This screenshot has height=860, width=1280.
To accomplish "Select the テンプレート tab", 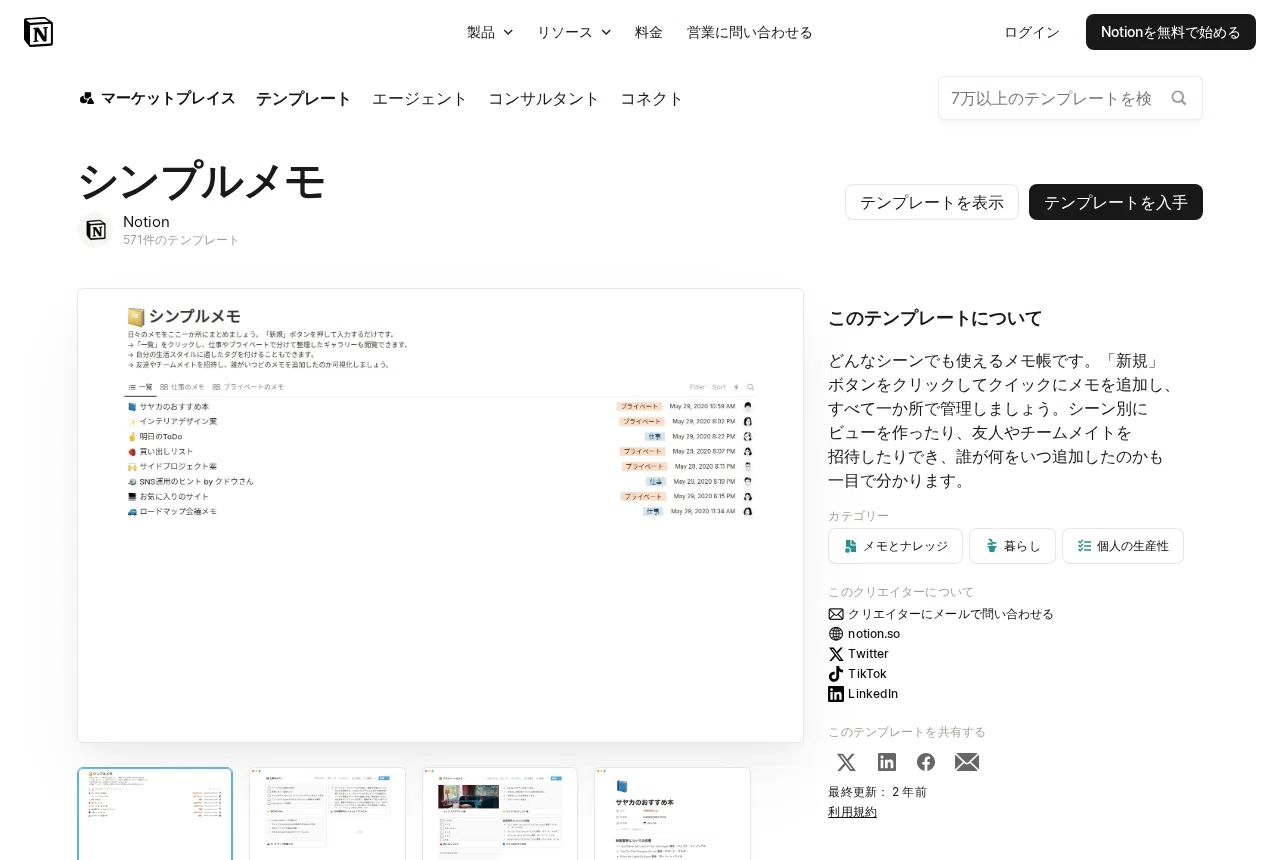I will click(304, 98).
